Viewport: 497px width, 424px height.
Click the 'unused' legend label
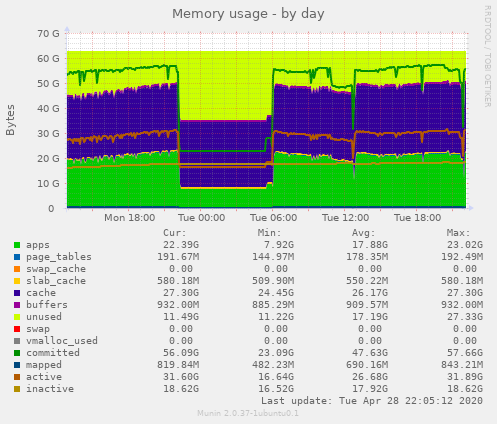(44, 317)
